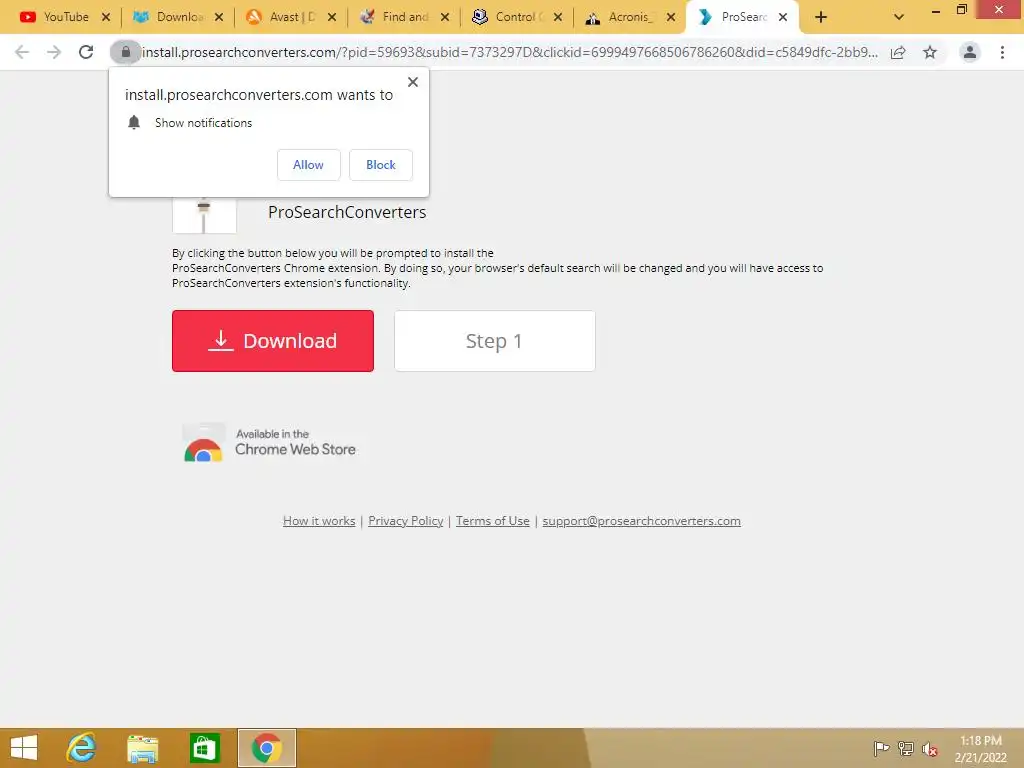This screenshot has width=1024, height=768.
Task: Switch to the Acronis tab
Action: coord(620,17)
